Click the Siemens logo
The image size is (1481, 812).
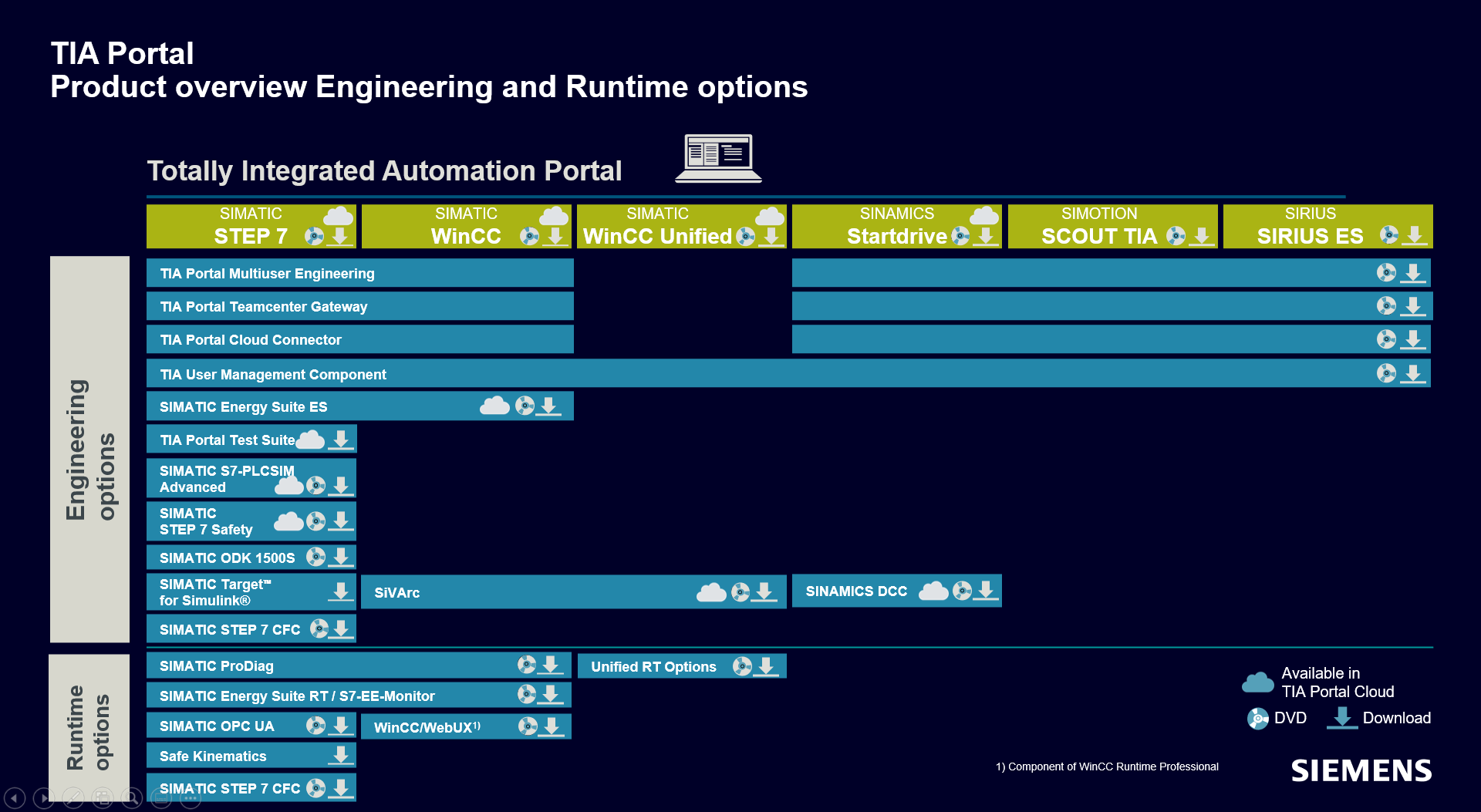(1361, 770)
